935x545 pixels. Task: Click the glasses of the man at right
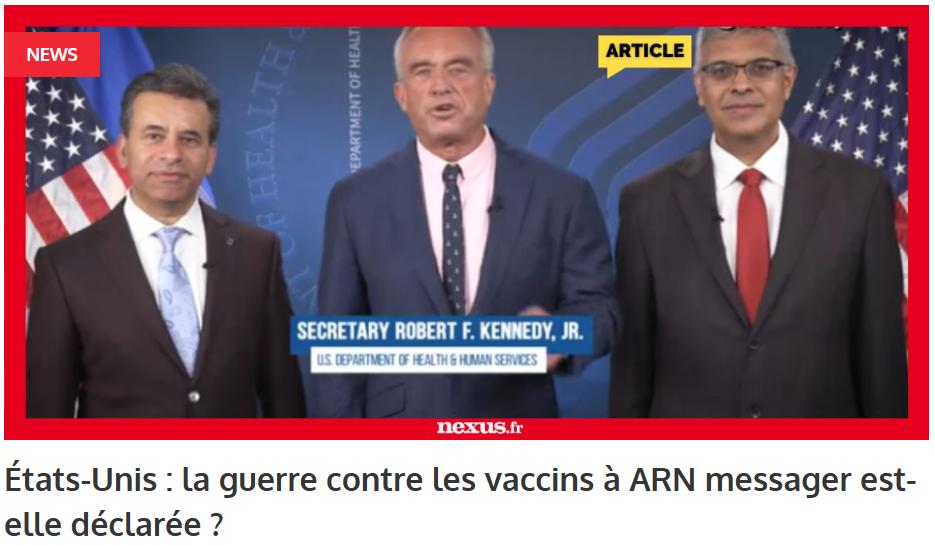click(743, 70)
